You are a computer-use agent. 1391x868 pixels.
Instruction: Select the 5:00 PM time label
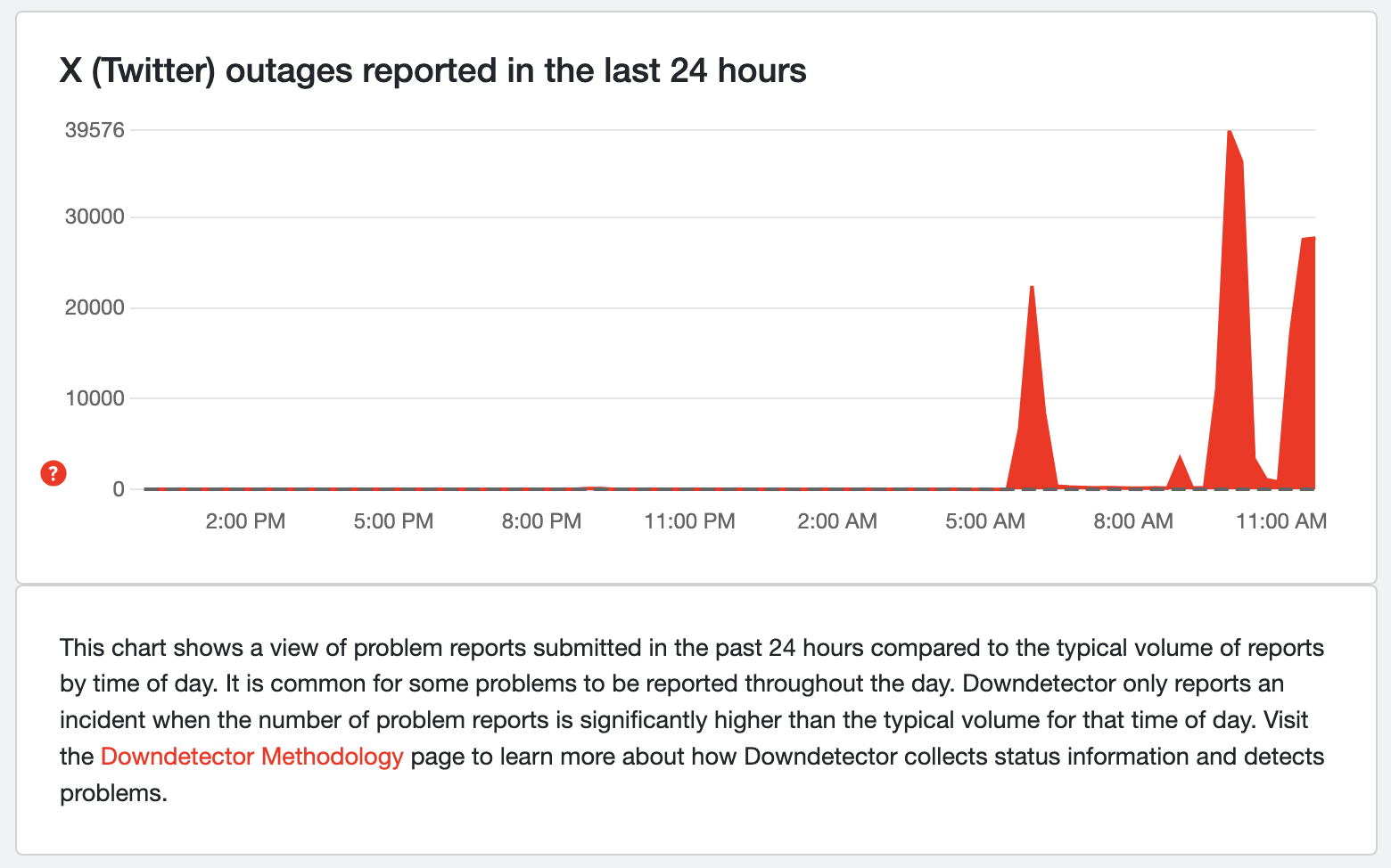click(393, 521)
